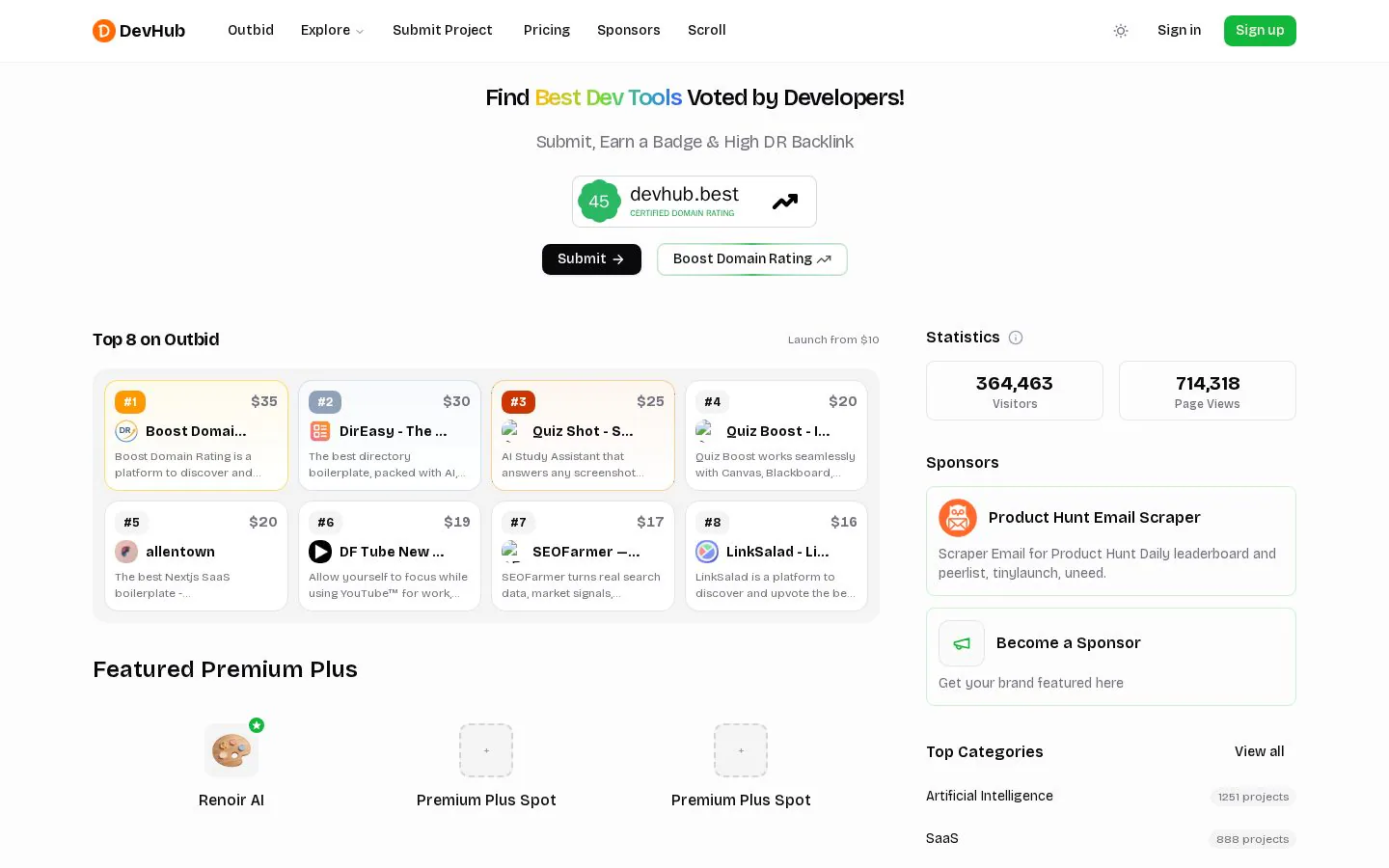The image size is (1389, 868).
Task: Click the green 45 rating seal
Action: coord(599,202)
